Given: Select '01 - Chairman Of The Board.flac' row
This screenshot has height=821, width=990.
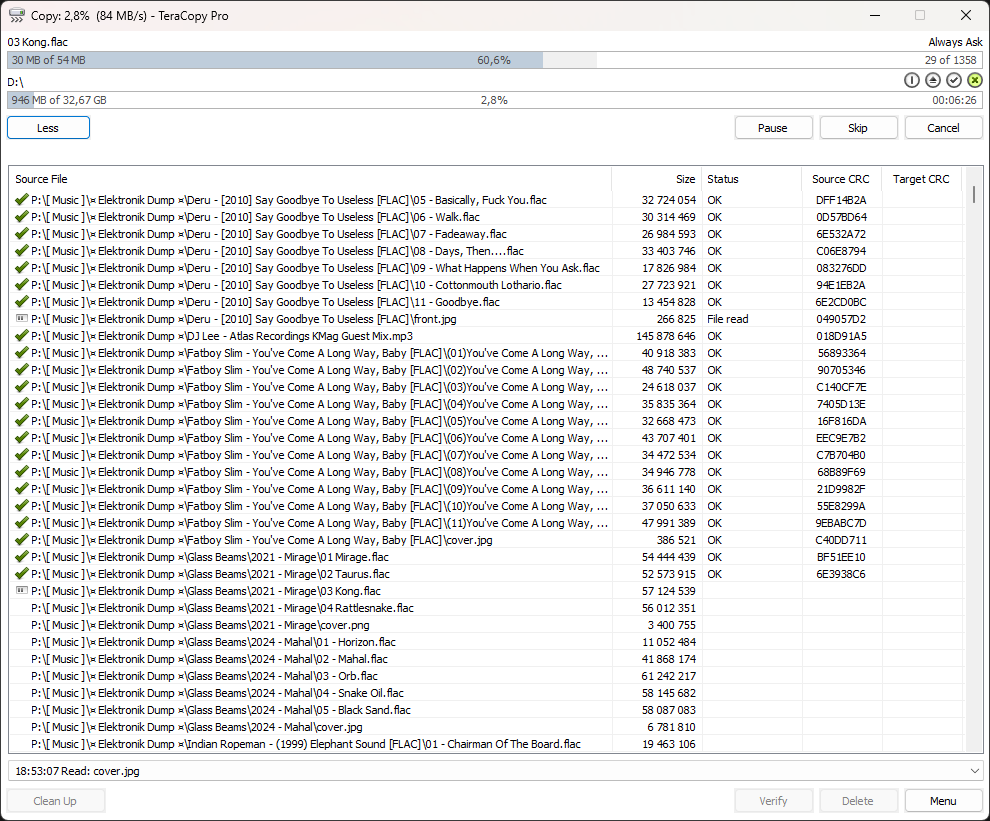Looking at the screenshot, I should tap(487, 744).
